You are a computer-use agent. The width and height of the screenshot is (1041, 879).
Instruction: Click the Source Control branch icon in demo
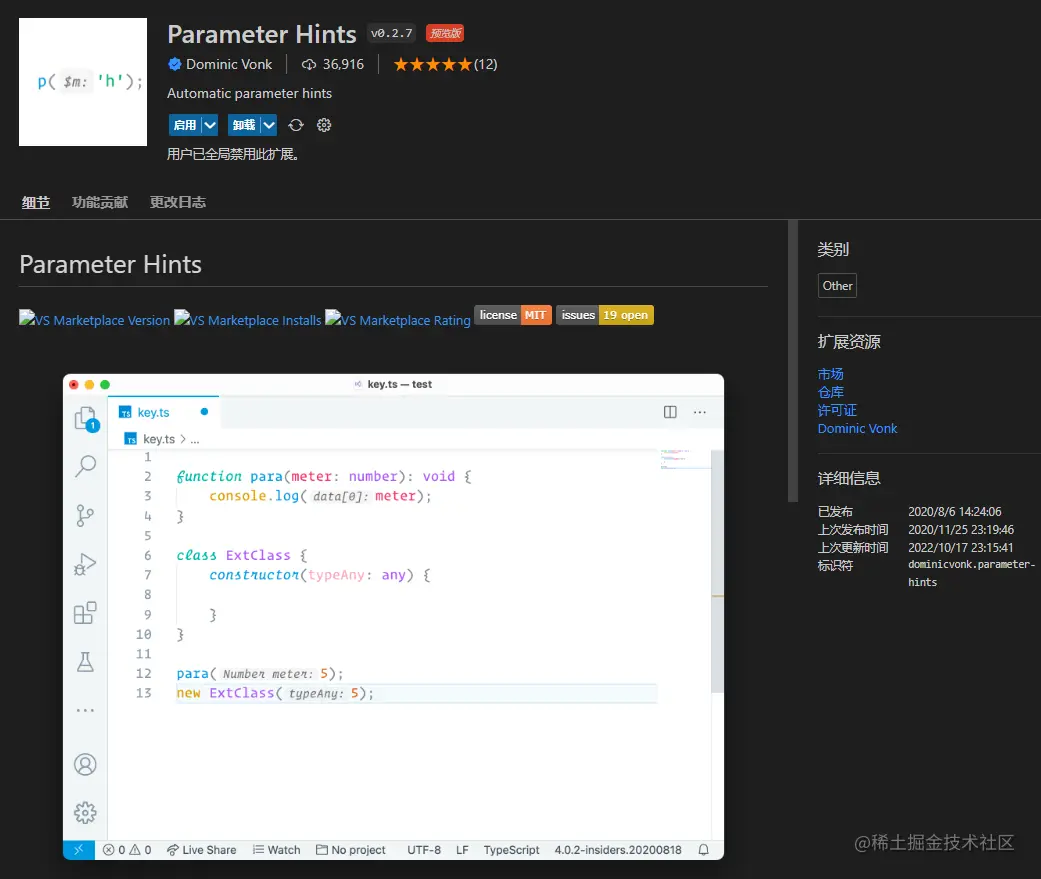pyautogui.click(x=85, y=515)
